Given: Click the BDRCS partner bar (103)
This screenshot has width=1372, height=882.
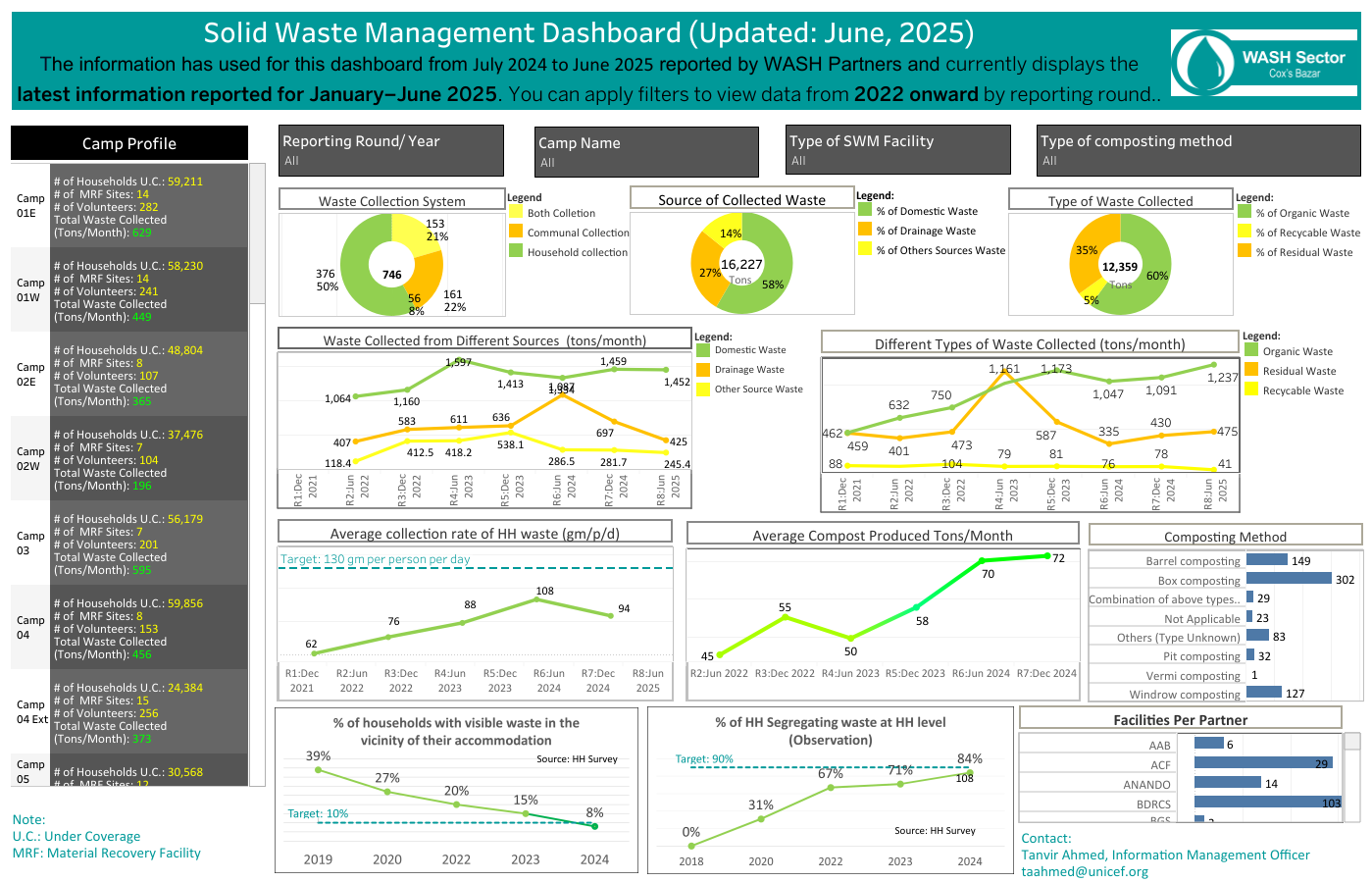Looking at the screenshot, I should coord(1268,803).
